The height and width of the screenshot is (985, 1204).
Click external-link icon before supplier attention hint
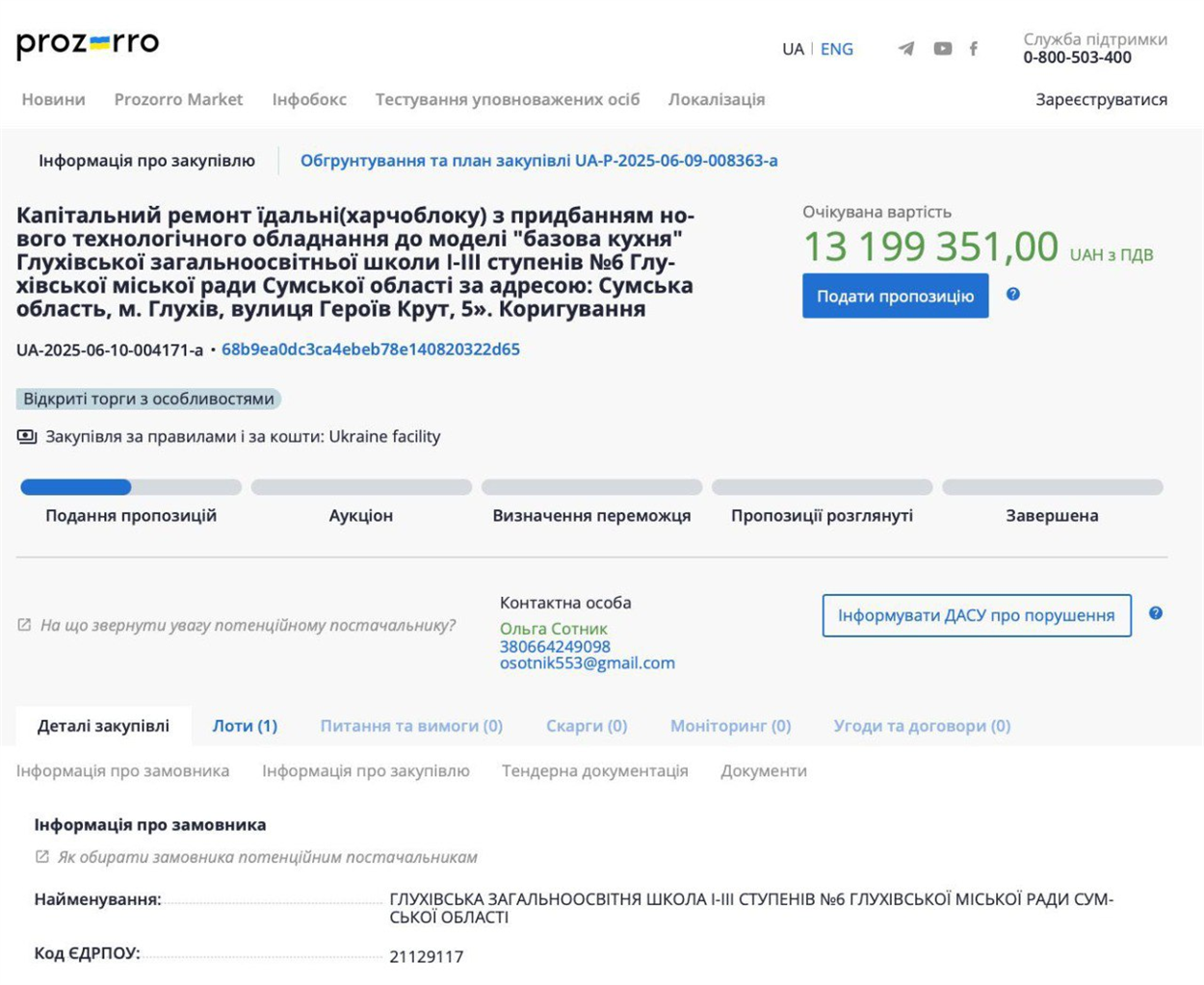25,625
